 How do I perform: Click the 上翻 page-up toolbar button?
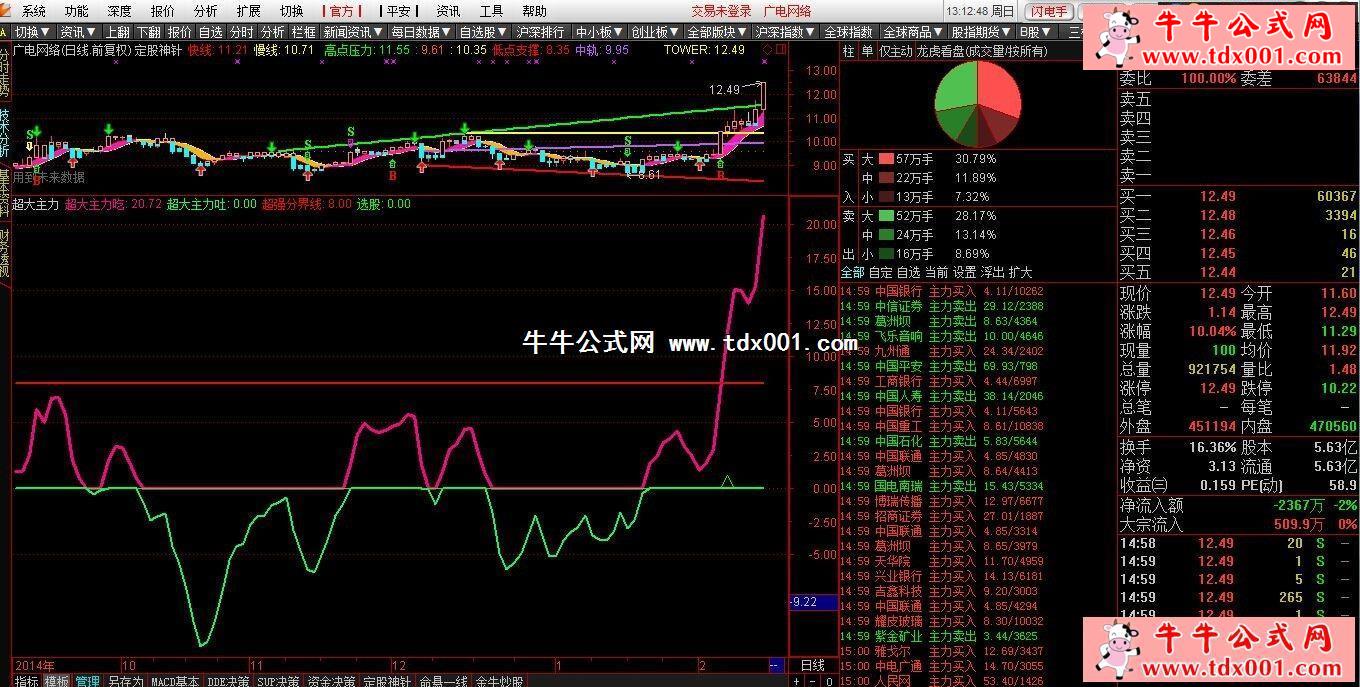pos(117,32)
